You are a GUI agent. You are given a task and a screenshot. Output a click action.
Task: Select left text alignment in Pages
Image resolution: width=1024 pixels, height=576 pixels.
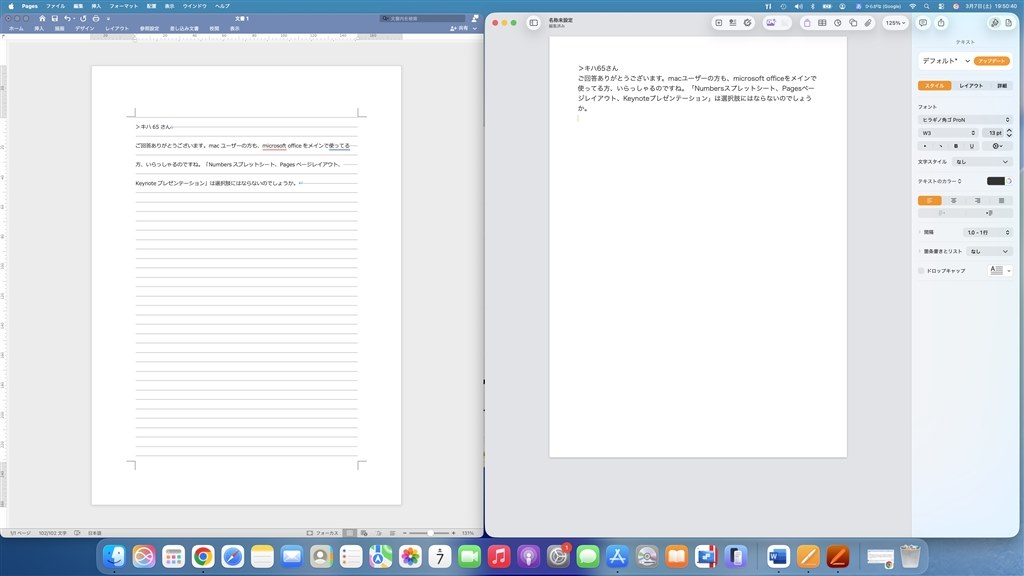pyautogui.click(x=929, y=200)
